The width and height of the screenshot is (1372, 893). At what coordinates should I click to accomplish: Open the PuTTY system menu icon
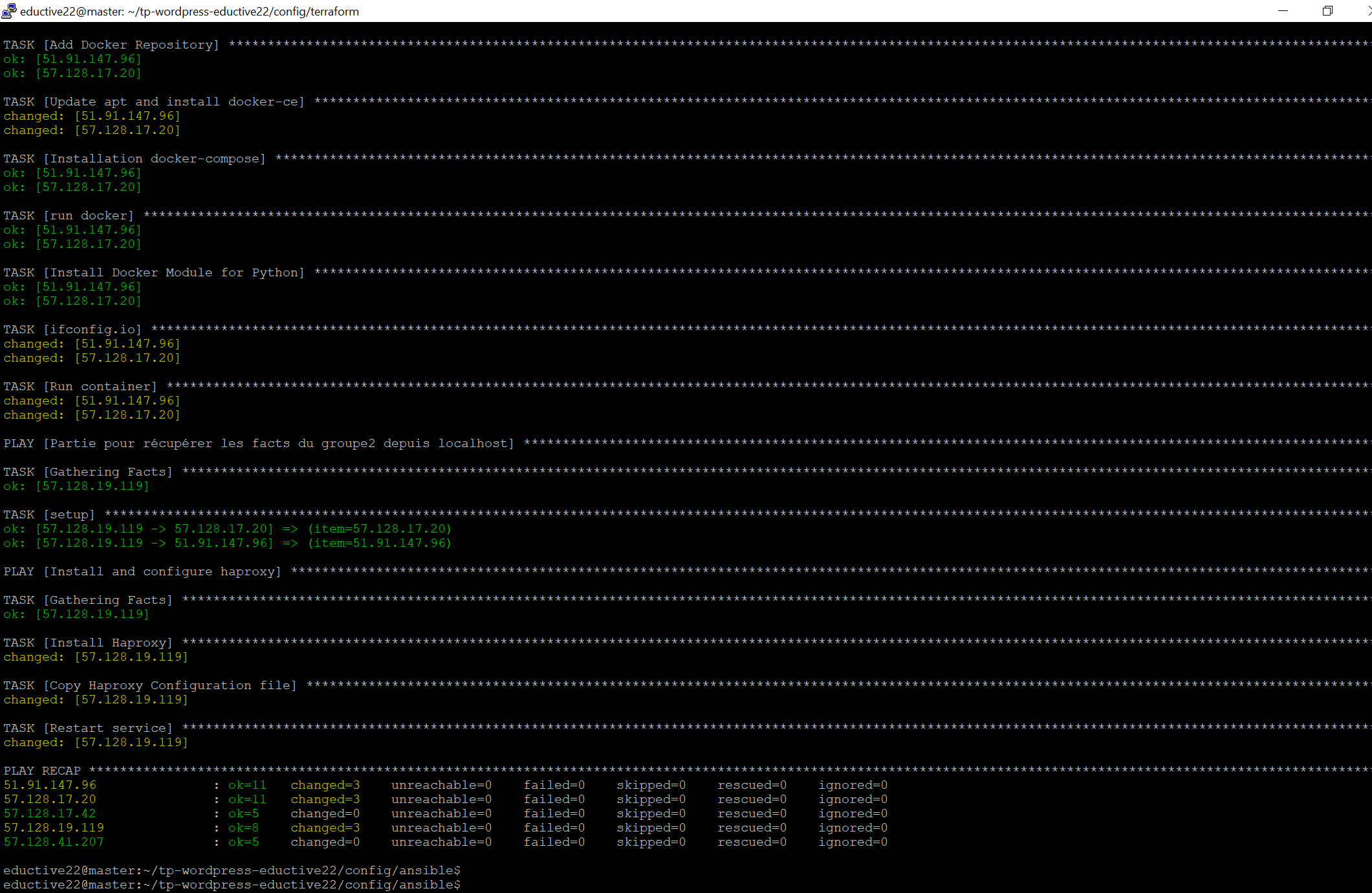(9, 11)
